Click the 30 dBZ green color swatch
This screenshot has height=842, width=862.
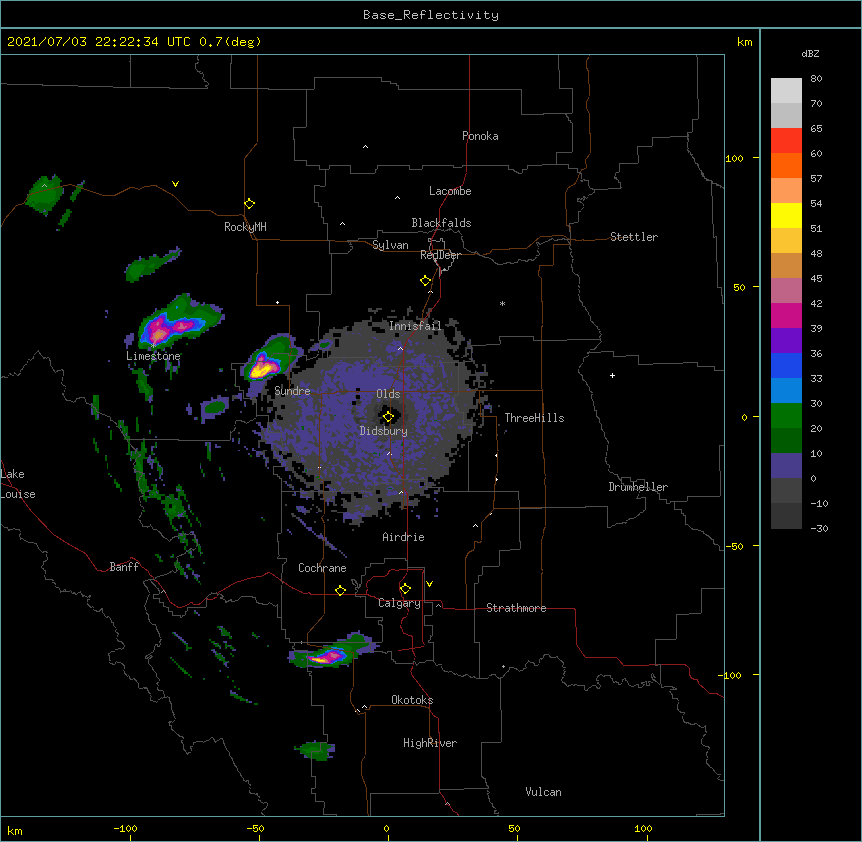[x=786, y=416]
